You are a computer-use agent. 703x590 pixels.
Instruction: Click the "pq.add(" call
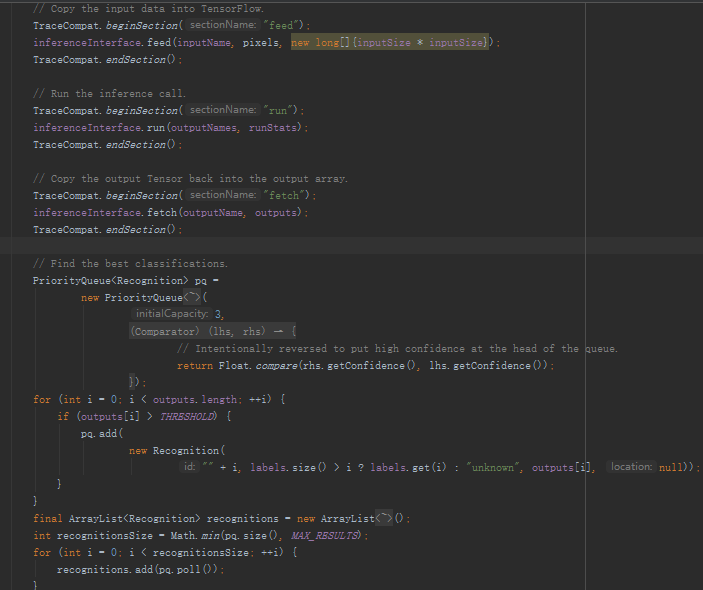click(102, 434)
